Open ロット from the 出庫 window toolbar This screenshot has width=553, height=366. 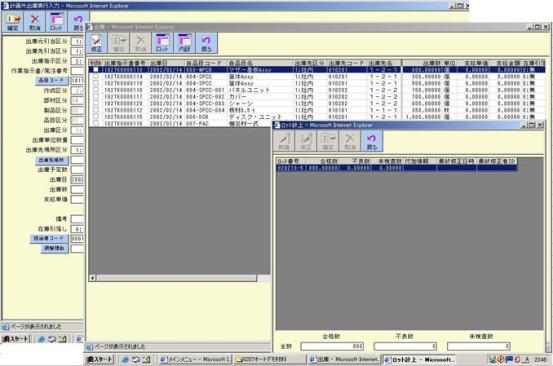(x=162, y=43)
